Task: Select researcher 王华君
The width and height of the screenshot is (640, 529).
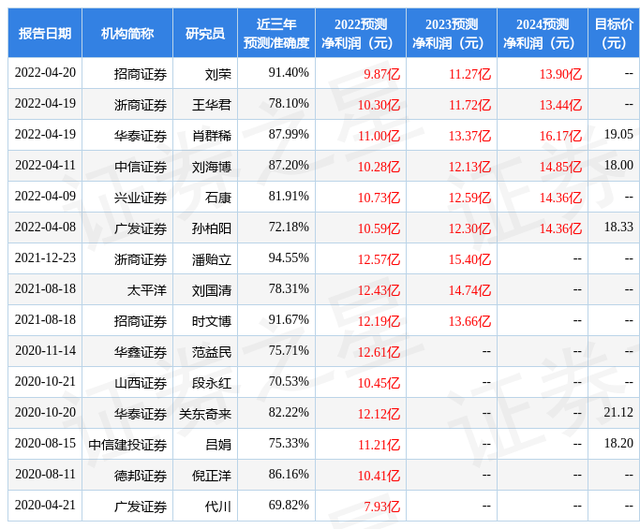Action: 211,105
